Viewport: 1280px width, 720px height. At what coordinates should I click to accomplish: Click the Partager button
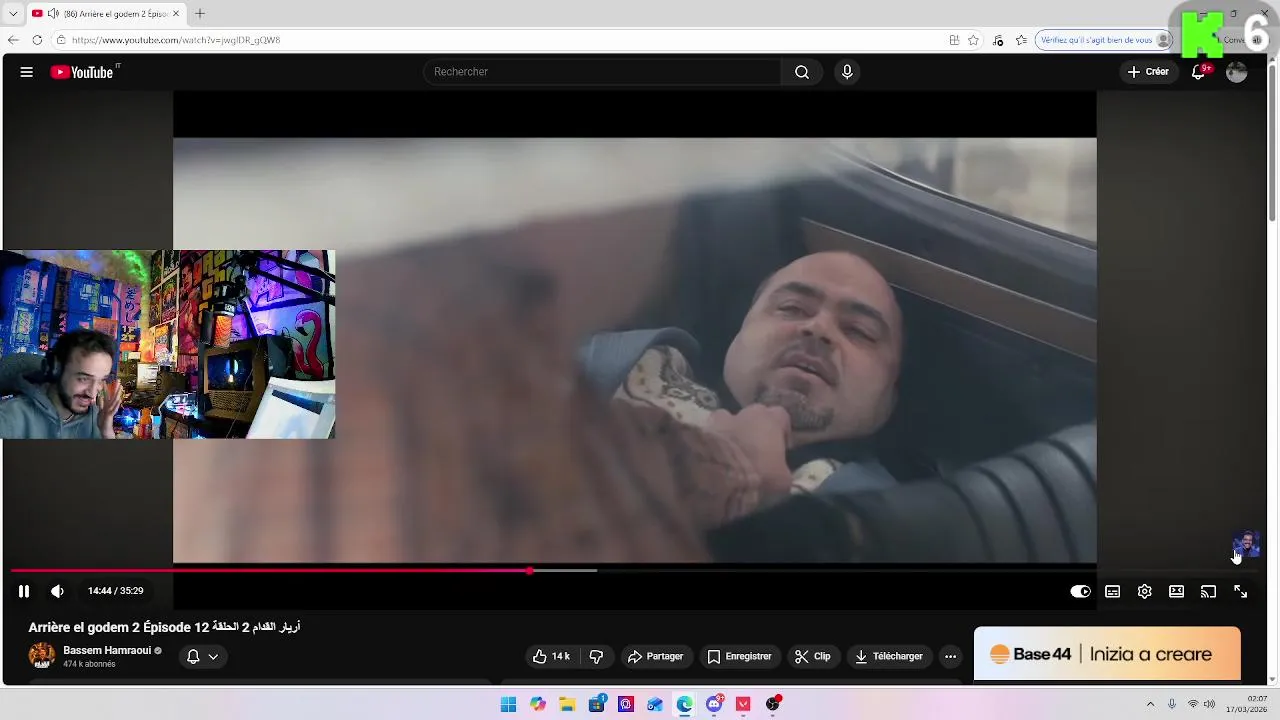(x=655, y=656)
